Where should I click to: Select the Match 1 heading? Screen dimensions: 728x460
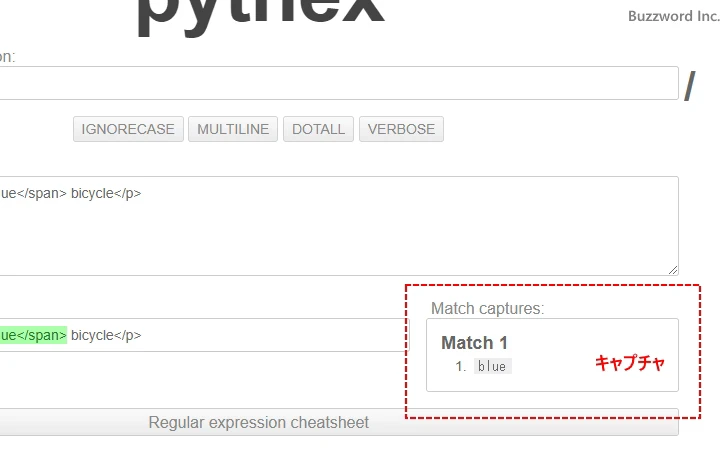(474, 343)
